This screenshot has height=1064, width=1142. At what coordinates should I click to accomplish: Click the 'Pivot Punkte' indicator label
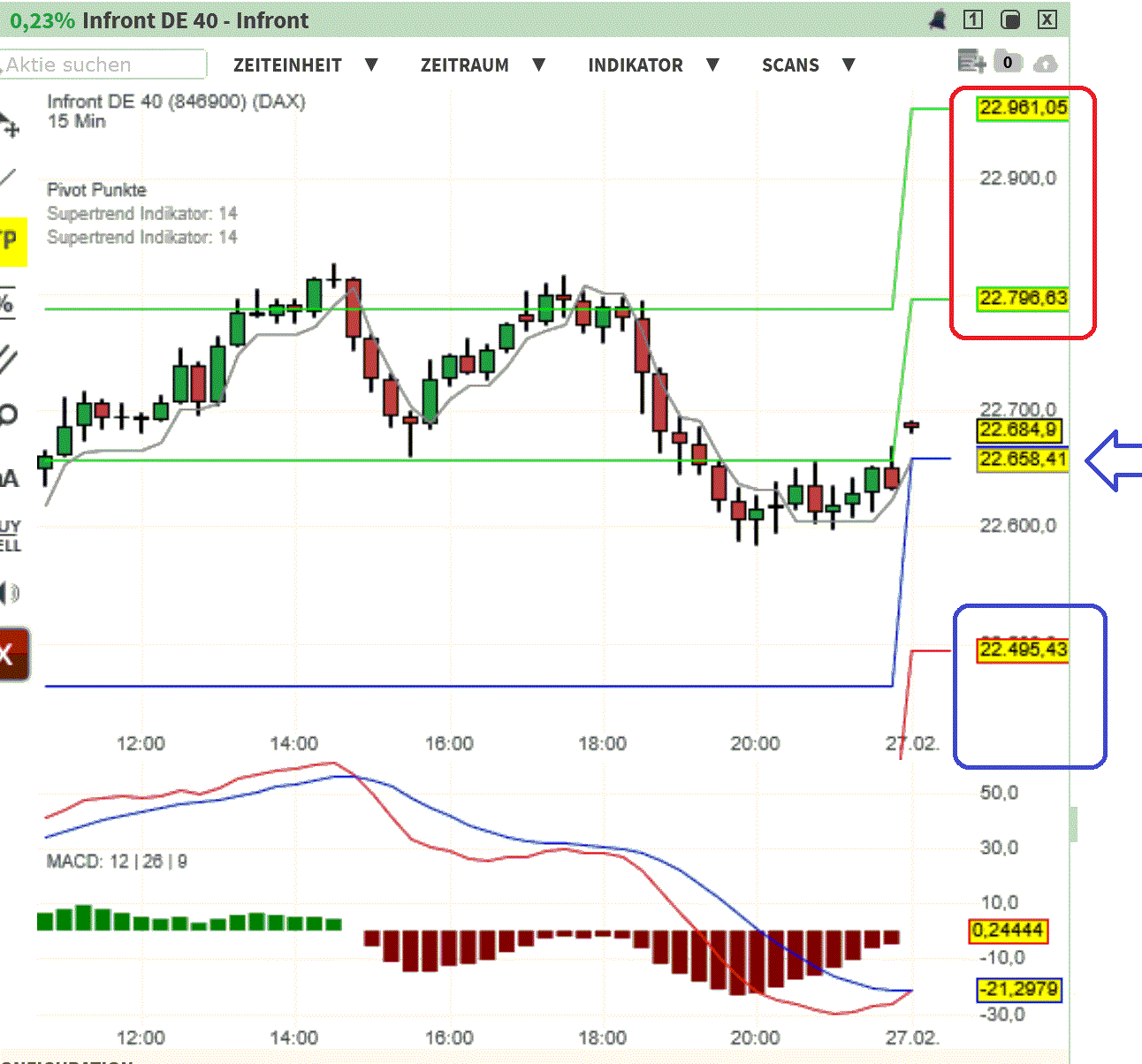(96, 189)
